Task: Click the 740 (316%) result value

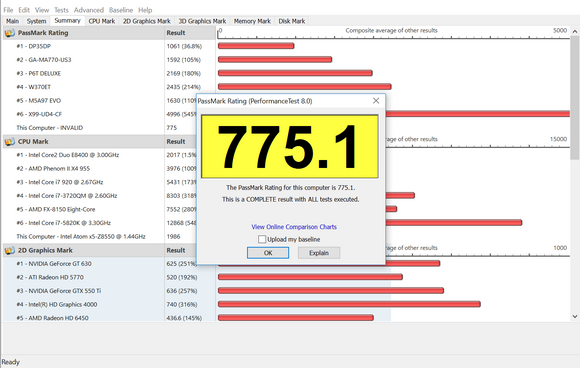Action: click(182, 305)
